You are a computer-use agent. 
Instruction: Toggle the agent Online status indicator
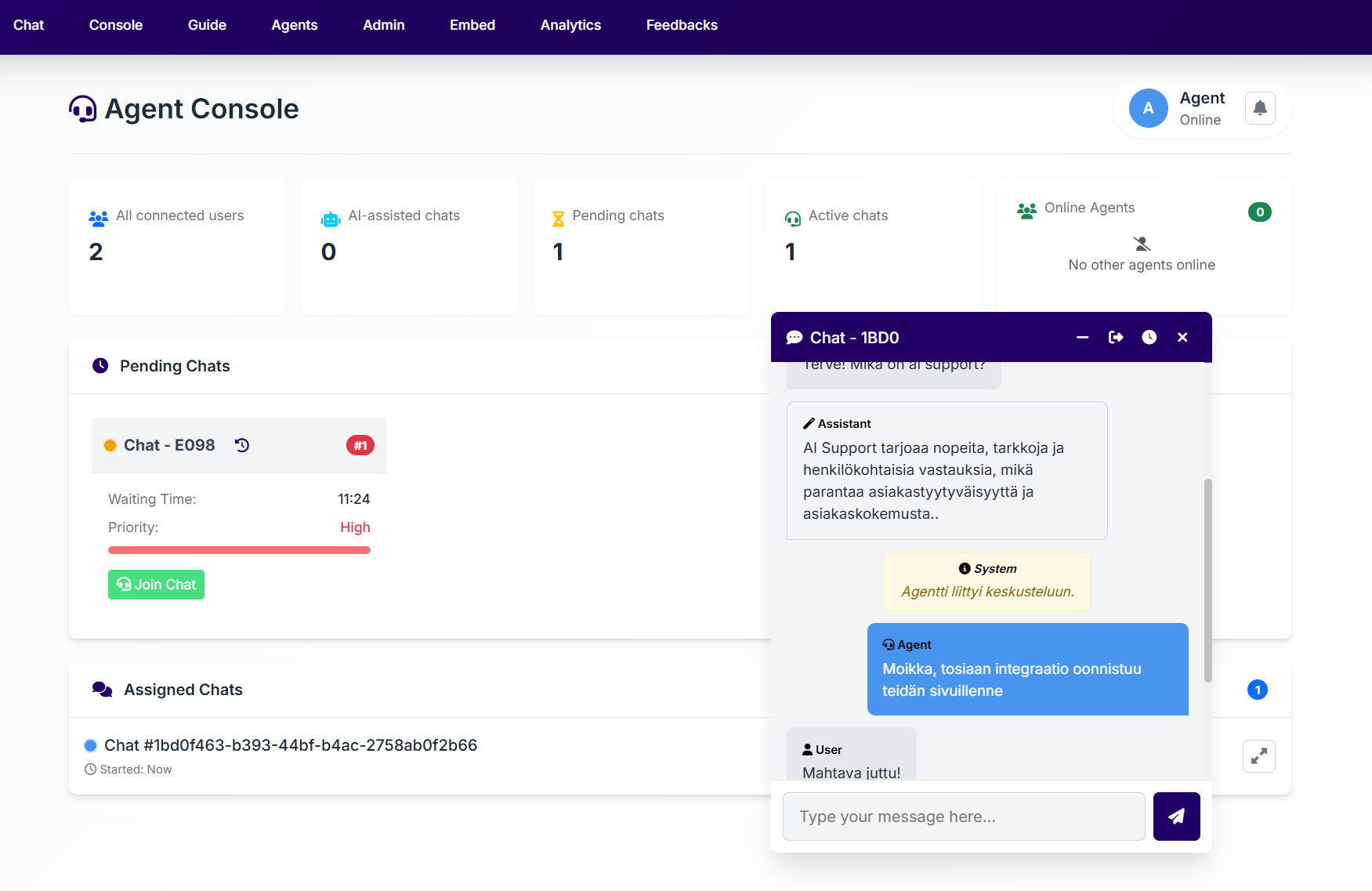click(1200, 120)
